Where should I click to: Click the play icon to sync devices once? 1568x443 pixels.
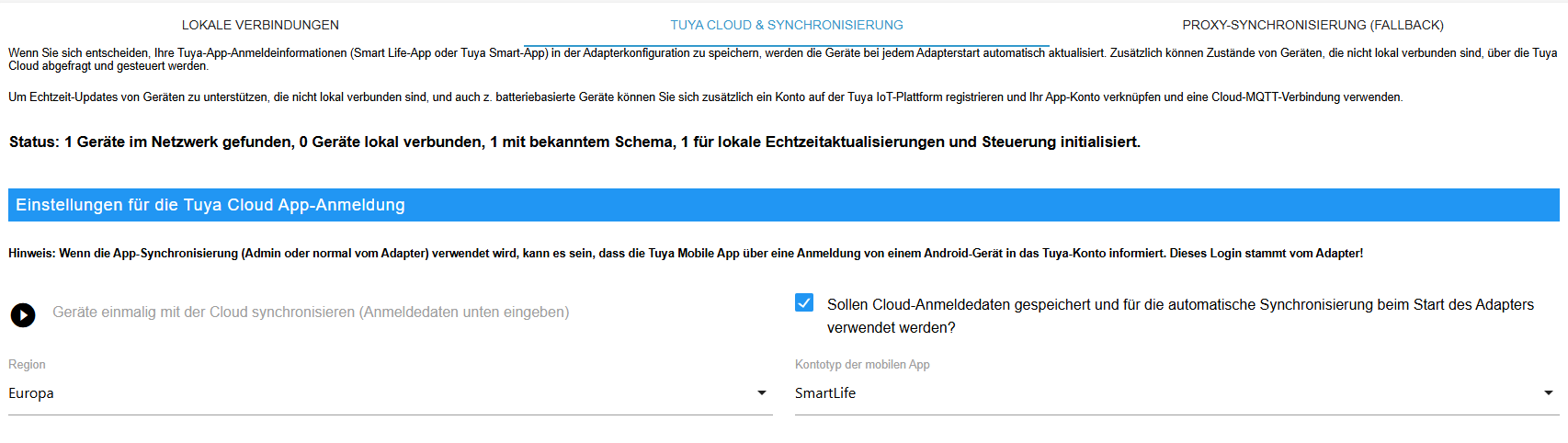23,315
